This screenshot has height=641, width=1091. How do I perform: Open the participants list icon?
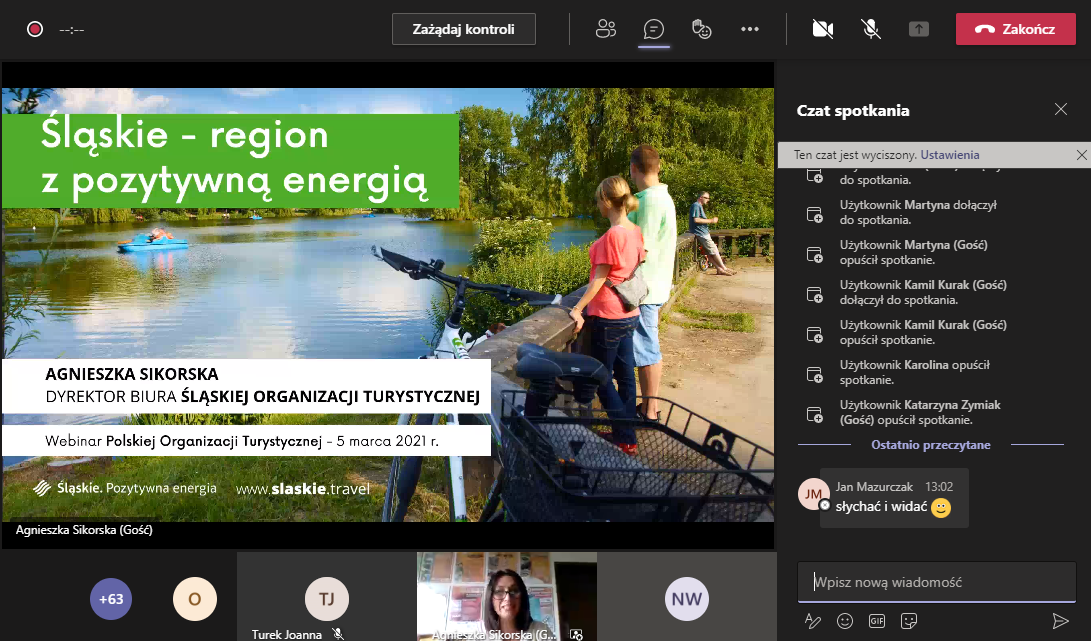coord(605,29)
